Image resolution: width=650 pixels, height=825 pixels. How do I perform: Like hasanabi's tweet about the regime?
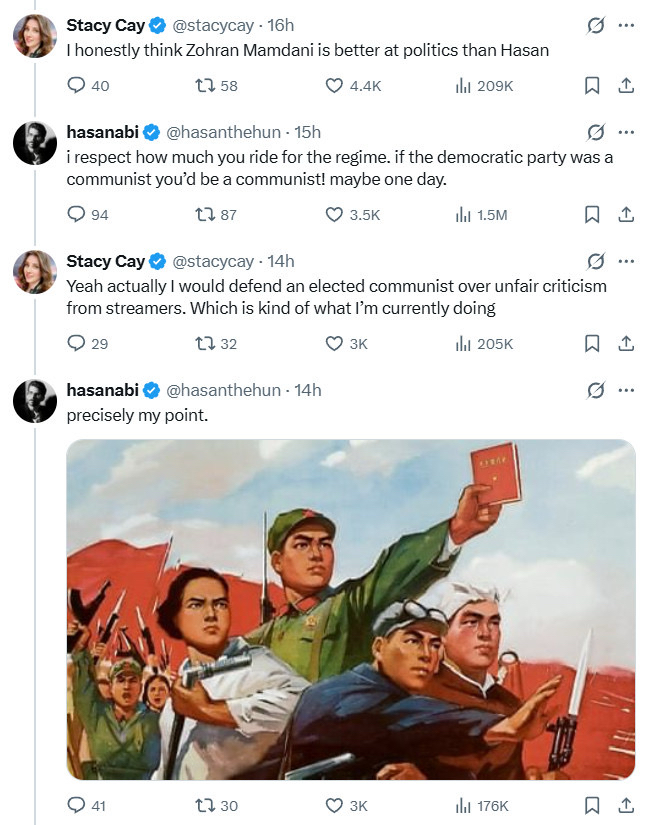click(x=336, y=214)
